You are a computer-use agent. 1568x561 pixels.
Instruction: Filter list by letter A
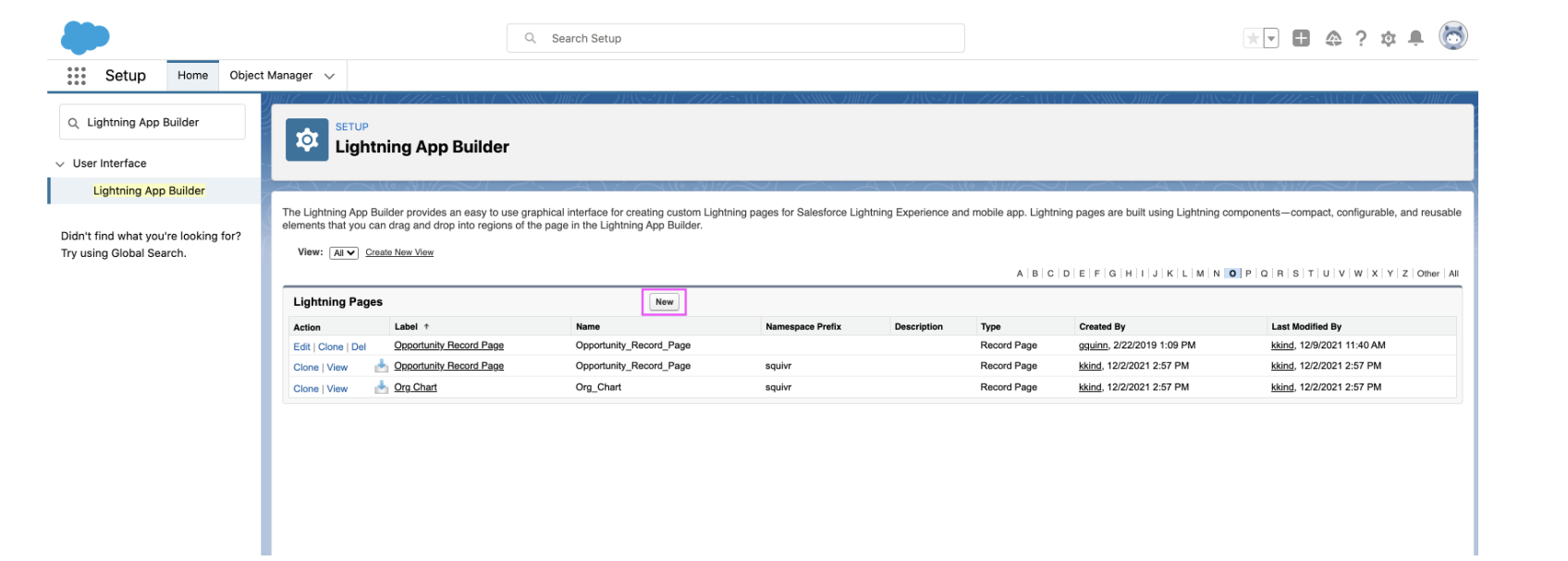[x=1020, y=274]
